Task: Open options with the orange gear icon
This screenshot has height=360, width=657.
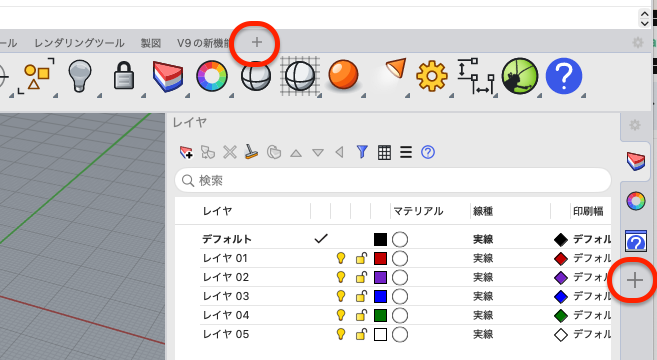Action: point(432,76)
